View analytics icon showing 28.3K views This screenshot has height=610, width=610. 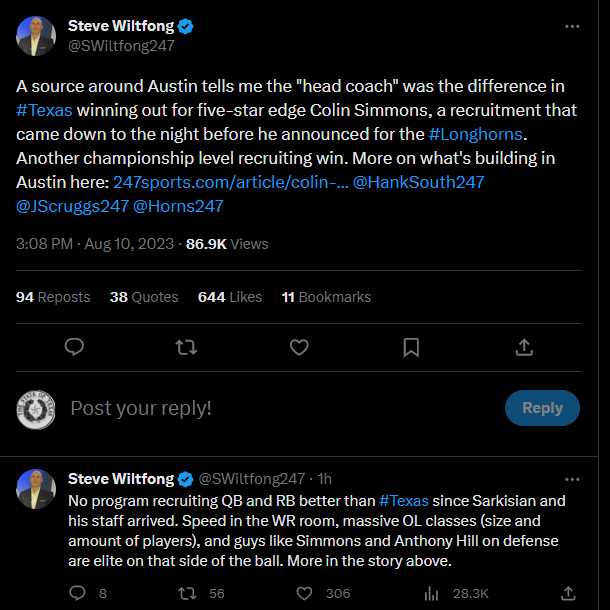432,593
